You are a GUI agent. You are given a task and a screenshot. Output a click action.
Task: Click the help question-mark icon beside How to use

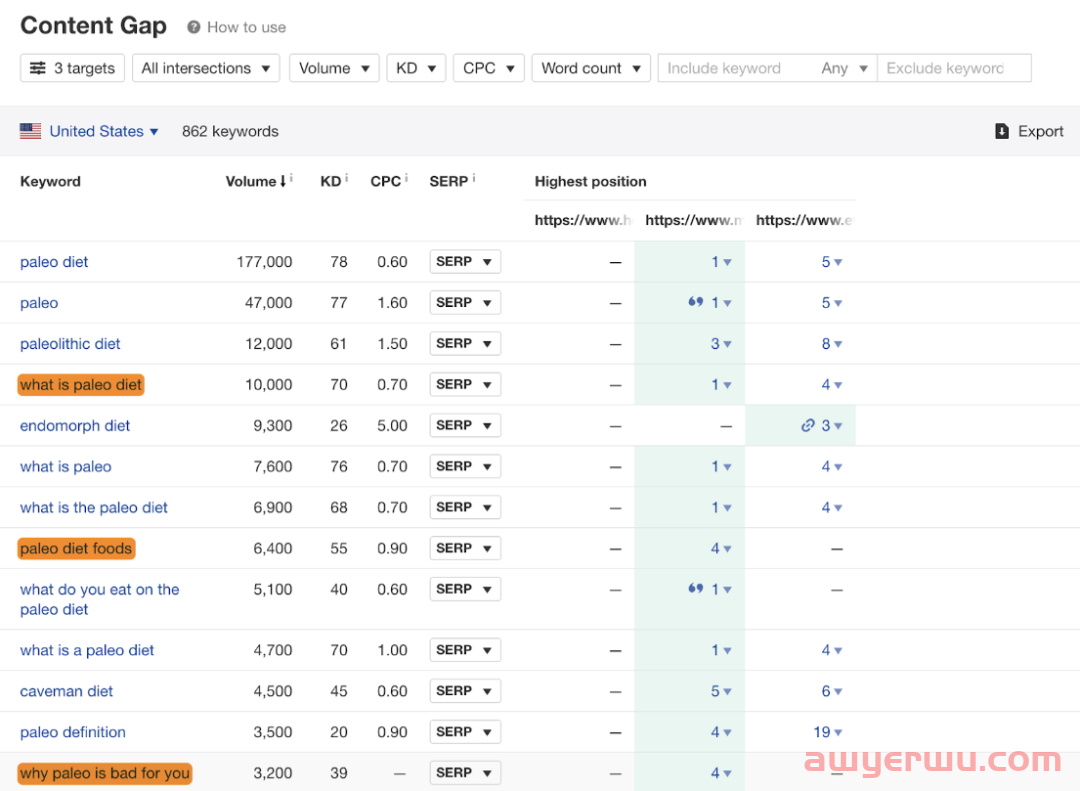(194, 27)
